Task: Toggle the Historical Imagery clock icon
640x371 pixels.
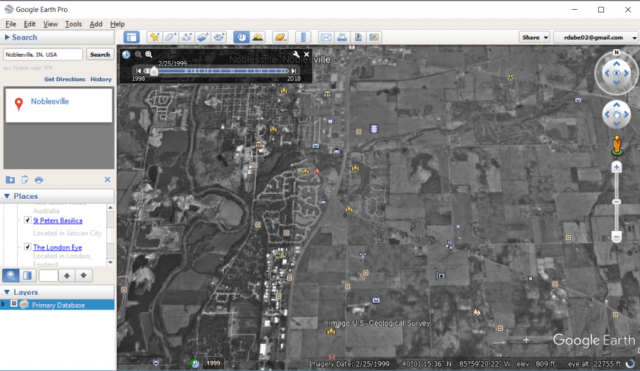Action: (241, 37)
